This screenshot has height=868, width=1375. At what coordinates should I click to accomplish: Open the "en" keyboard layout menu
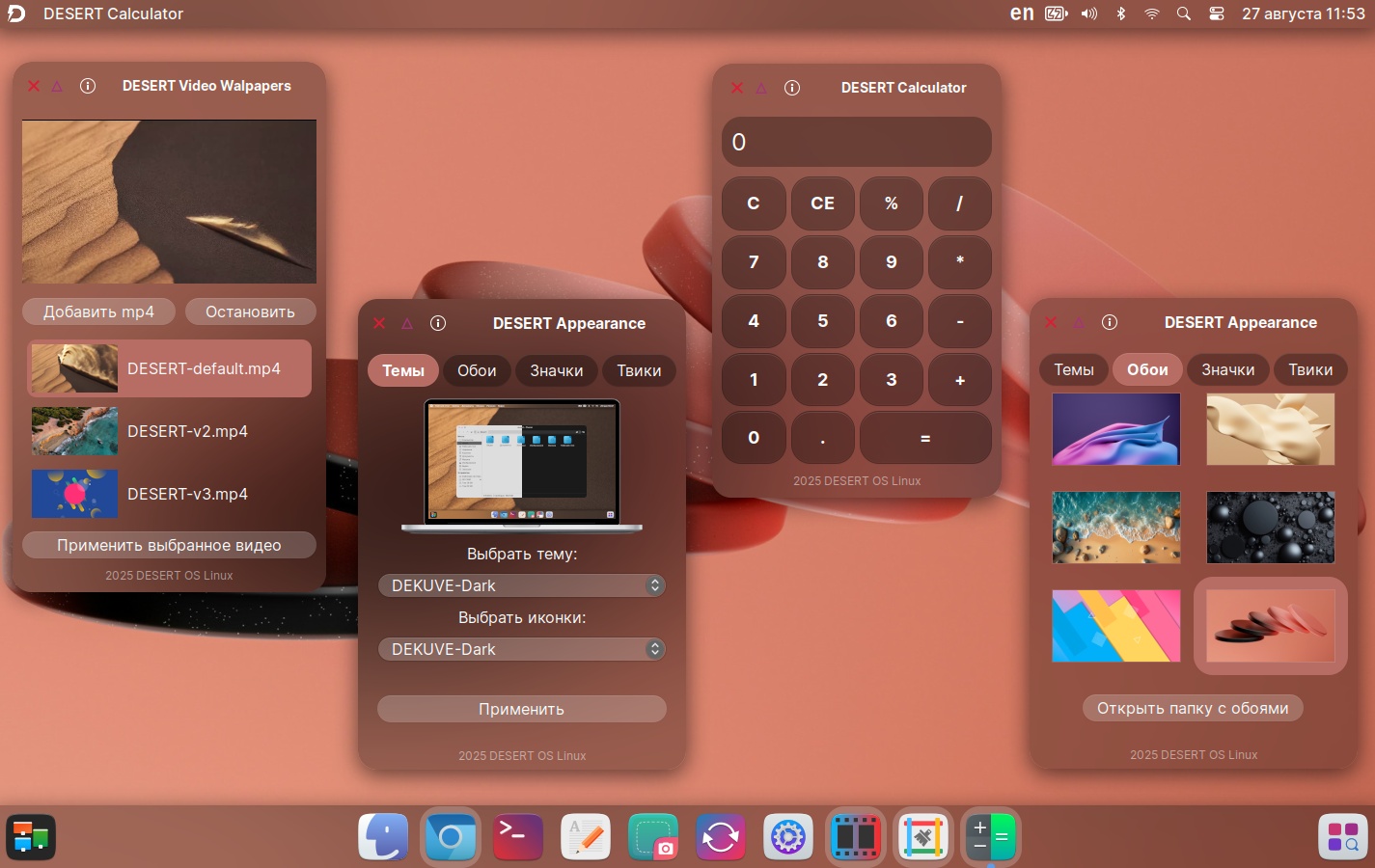tap(1021, 14)
